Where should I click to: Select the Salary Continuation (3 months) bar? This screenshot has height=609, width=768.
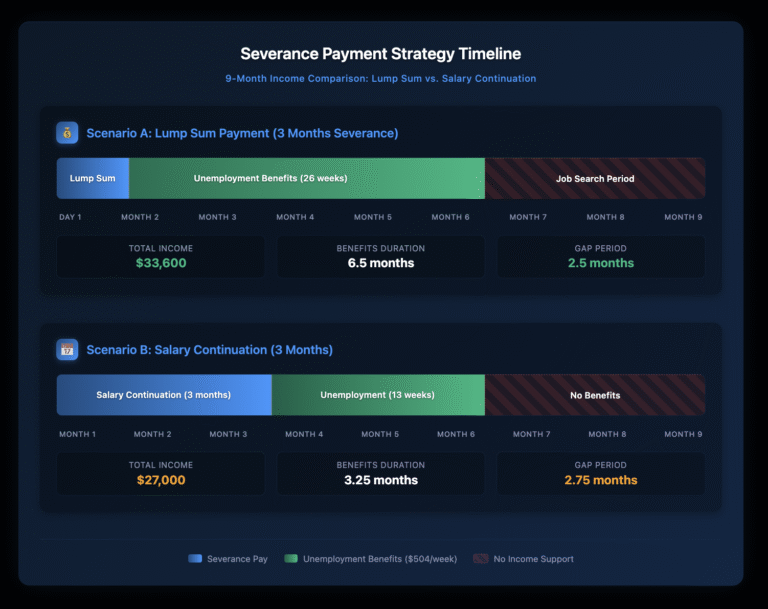tap(164, 395)
